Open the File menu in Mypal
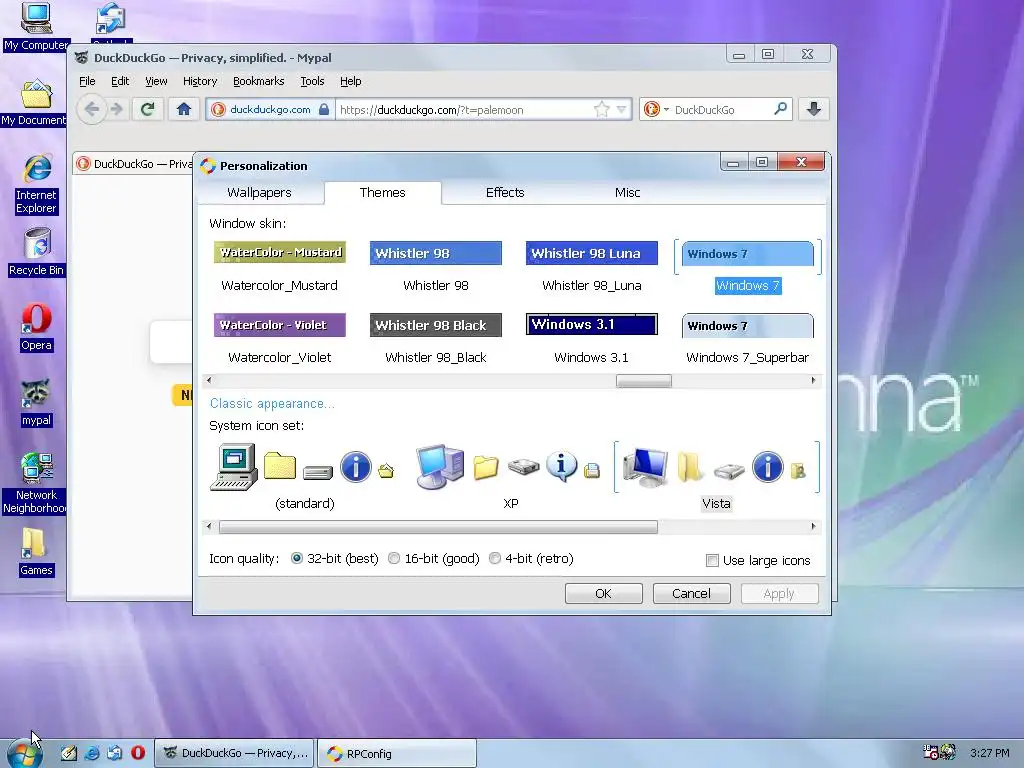Image resolution: width=1024 pixels, height=768 pixels. (87, 81)
